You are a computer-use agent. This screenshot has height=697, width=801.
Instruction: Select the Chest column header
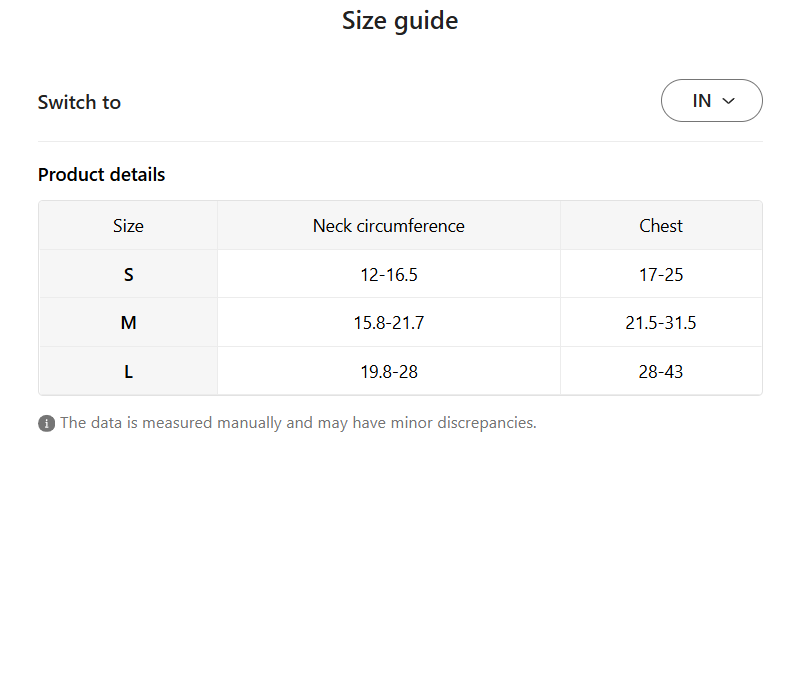[661, 226]
